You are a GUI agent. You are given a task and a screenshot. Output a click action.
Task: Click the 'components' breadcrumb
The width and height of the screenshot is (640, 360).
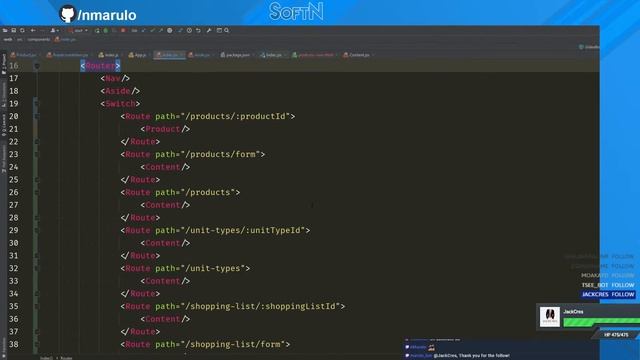coord(39,40)
